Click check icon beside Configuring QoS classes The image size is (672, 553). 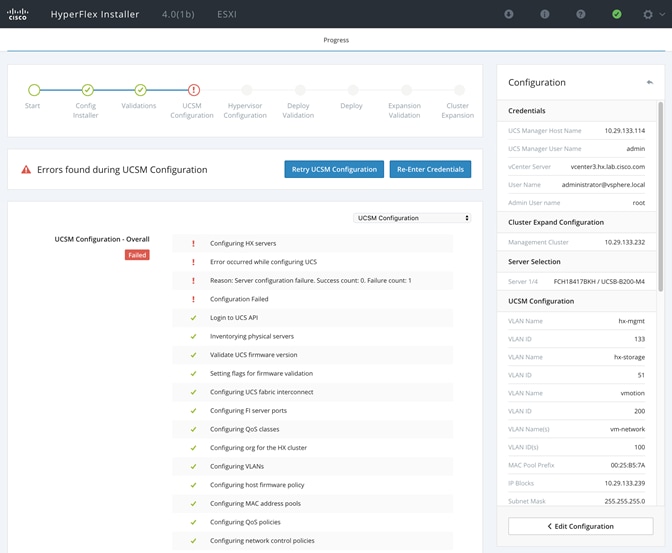click(x=193, y=429)
